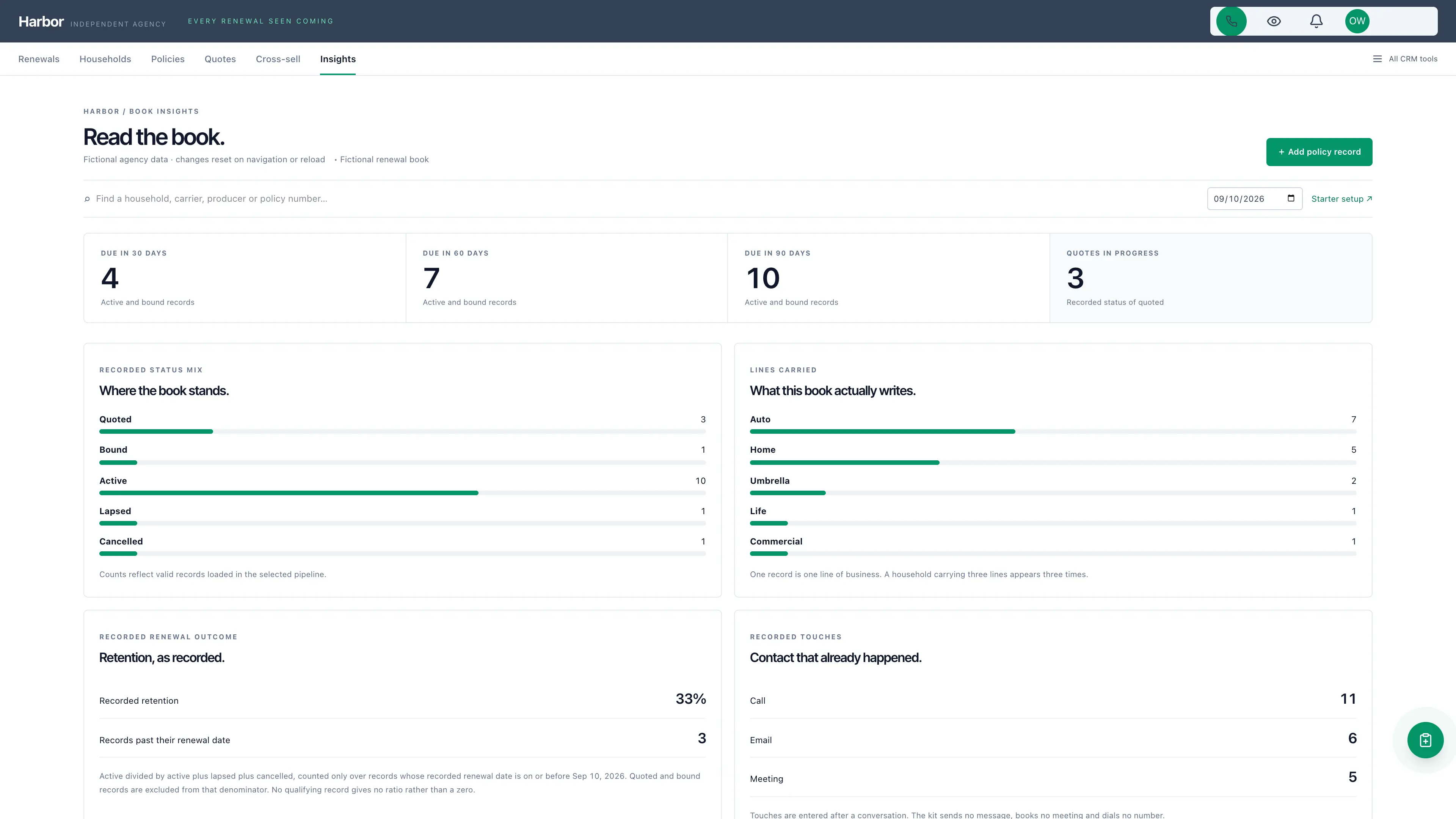Image resolution: width=1456 pixels, height=819 pixels.
Task: Select the Due in 90 days card
Action: pos(888,278)
